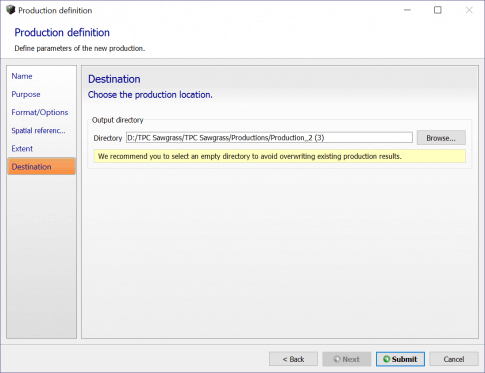Minimize the Production definition window
This screenshot has height=373, width=485.
point(407,10)
